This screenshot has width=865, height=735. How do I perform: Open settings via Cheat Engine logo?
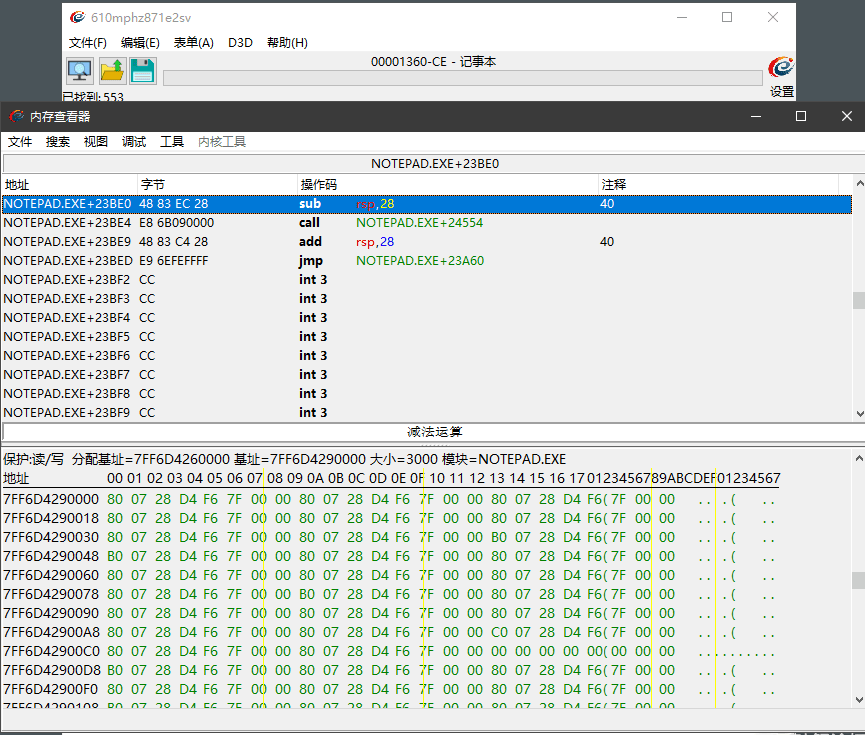781,69
